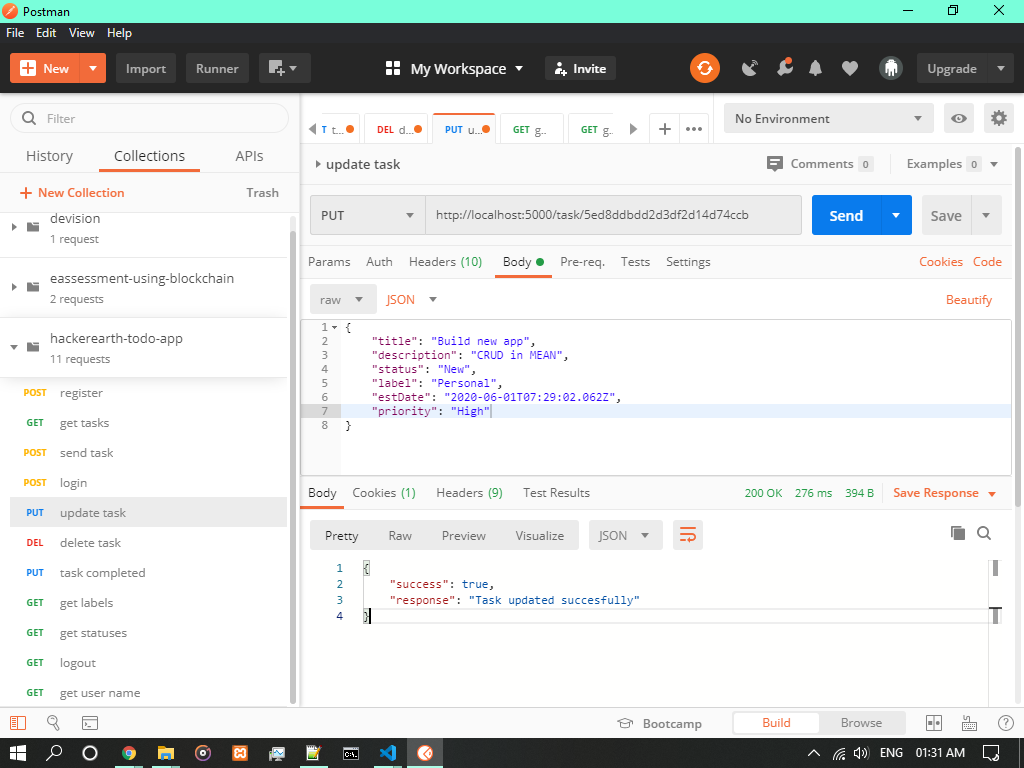Click the Runner button
The width and height of the screenshot is (1024, 768).
click(x=217, y=68)
